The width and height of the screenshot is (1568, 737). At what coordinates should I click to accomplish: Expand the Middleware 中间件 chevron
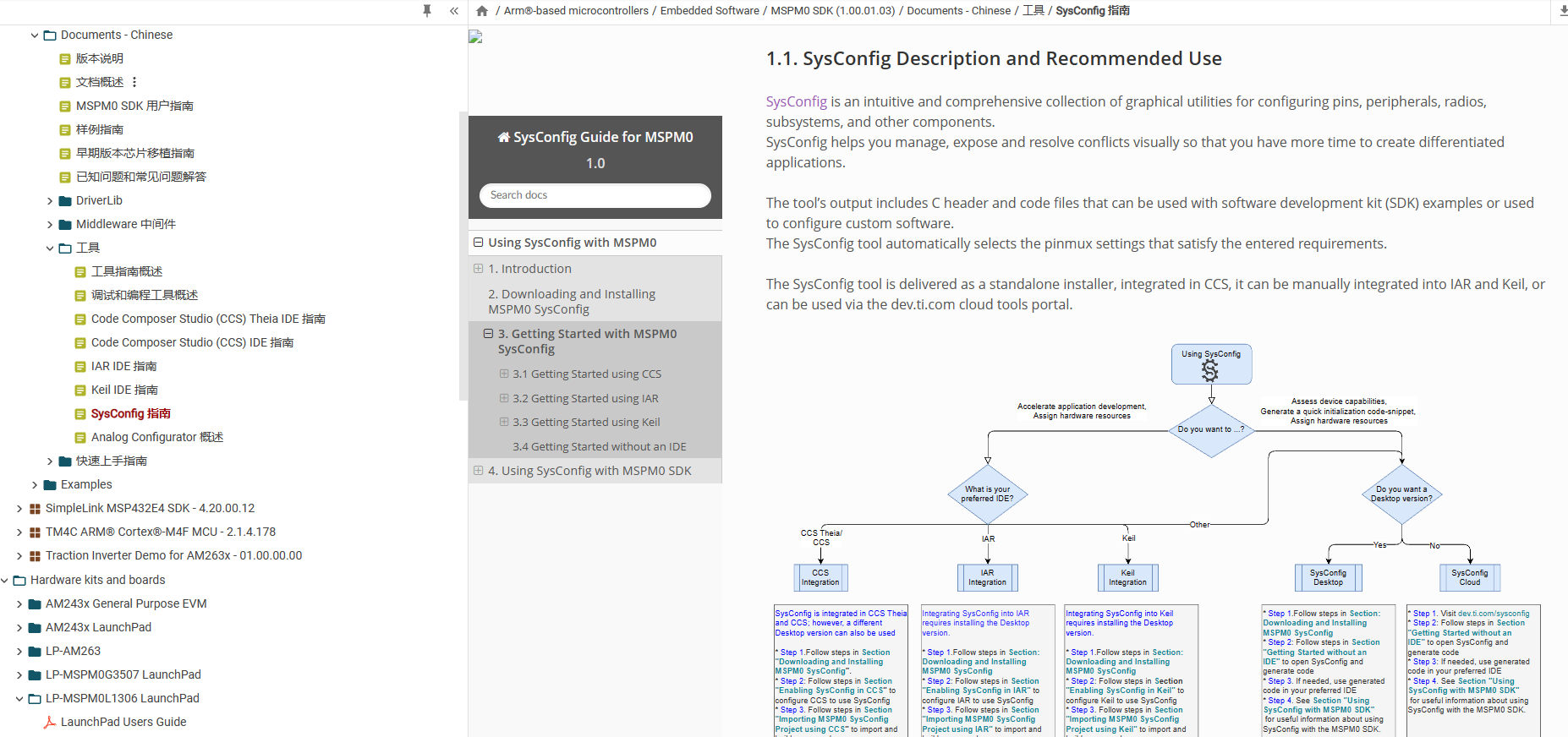coord(50,225)
